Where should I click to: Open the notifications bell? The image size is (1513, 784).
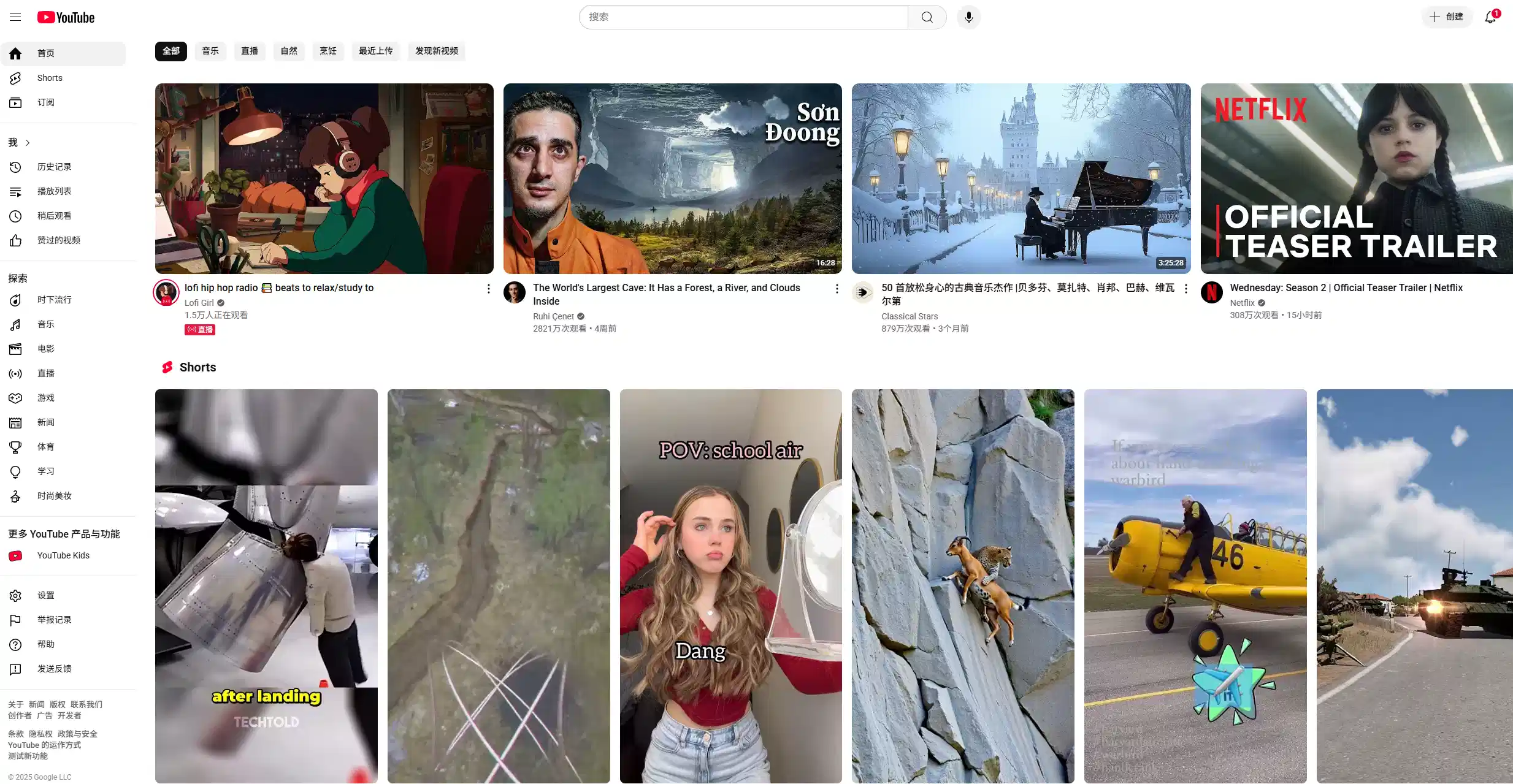click(x=1489, y=17)
